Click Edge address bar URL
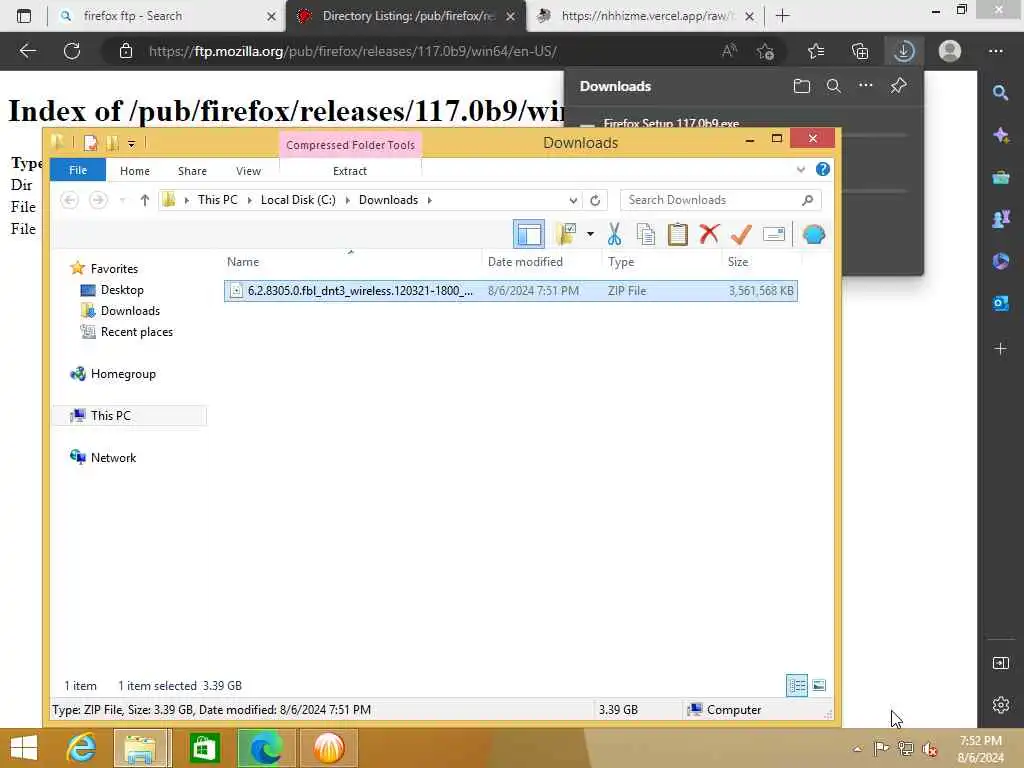1024x768 pixels. (x=353, y=51)
